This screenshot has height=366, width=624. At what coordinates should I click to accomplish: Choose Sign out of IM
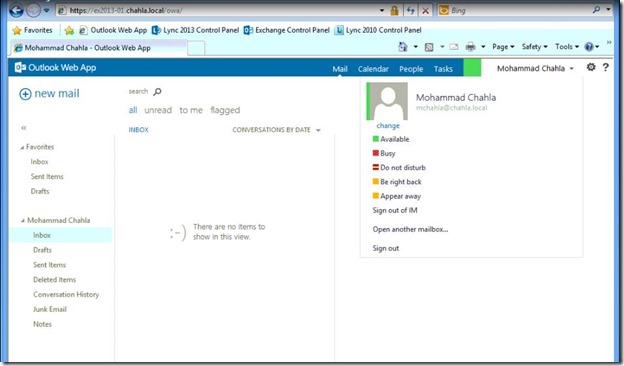click(x=395, y=210)
